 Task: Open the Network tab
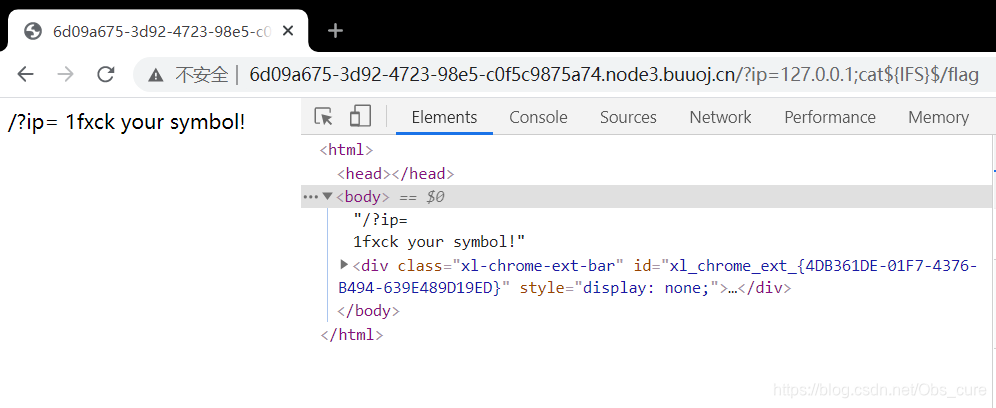click(720, 117)
